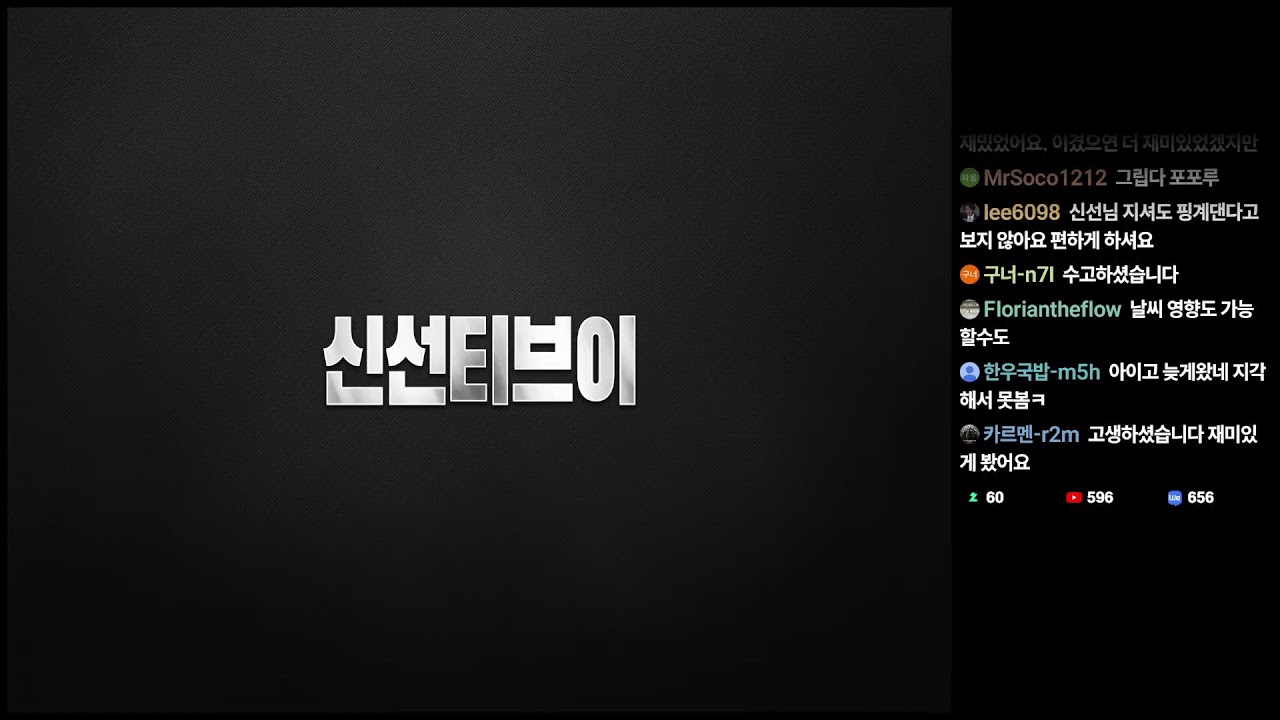The image size is (1280, 720).
Task: Click username 구너-n7l
Action: pos(1018,275)
